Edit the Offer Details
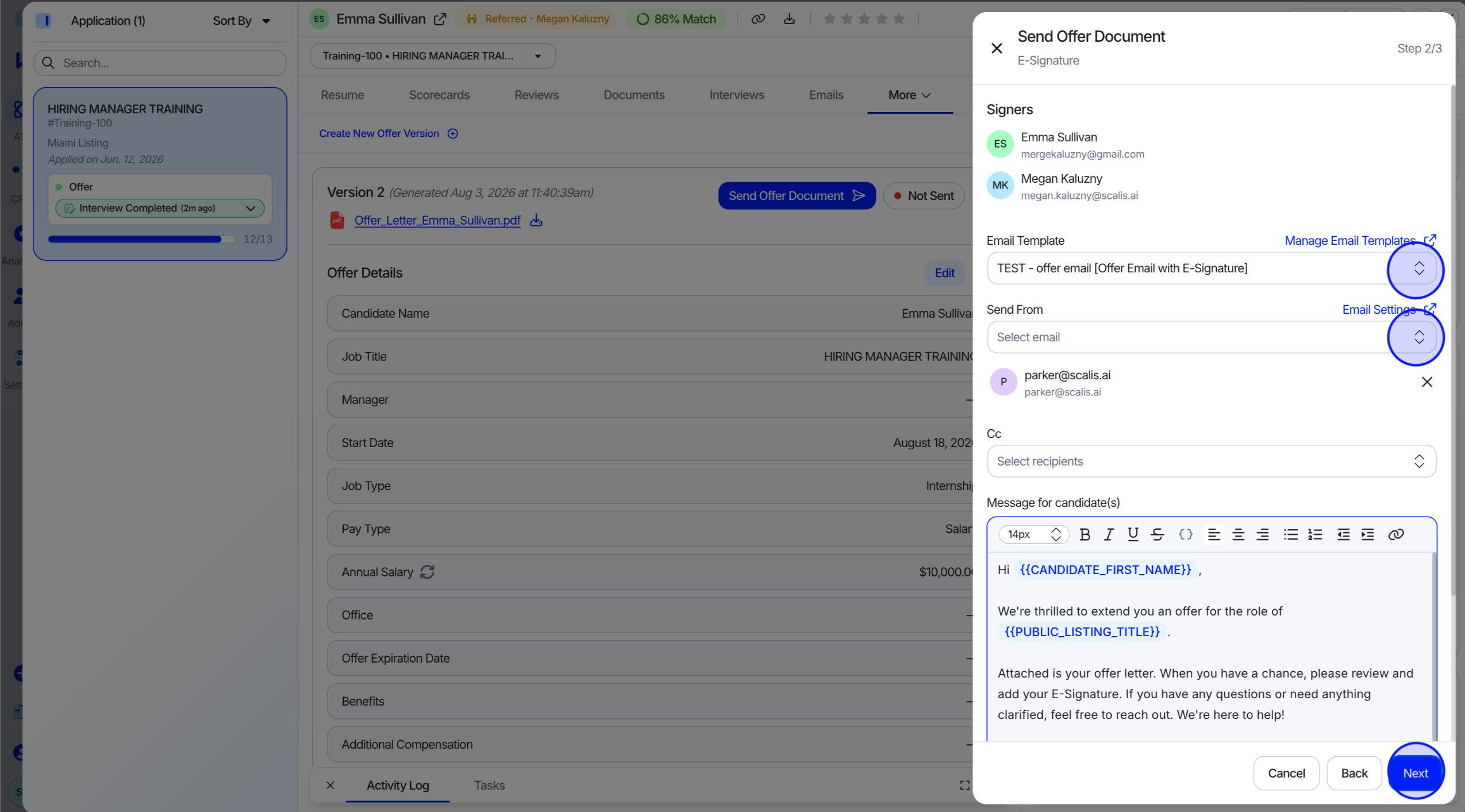This screenshot has height=812, width=1465. click(944, 273)
